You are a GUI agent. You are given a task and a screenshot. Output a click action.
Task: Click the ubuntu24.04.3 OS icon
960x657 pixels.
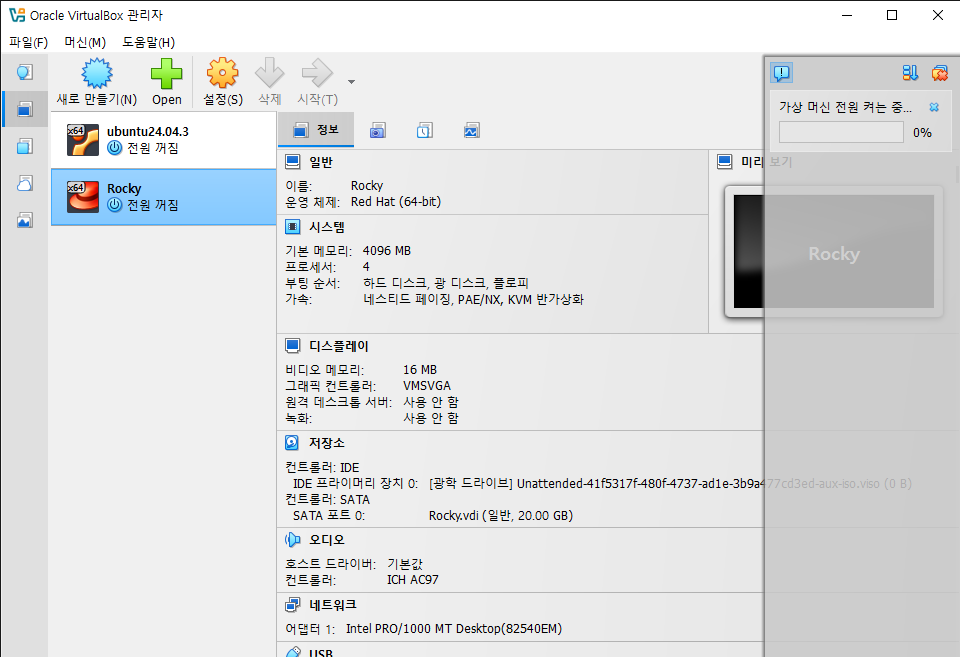[x=83, y=140]
